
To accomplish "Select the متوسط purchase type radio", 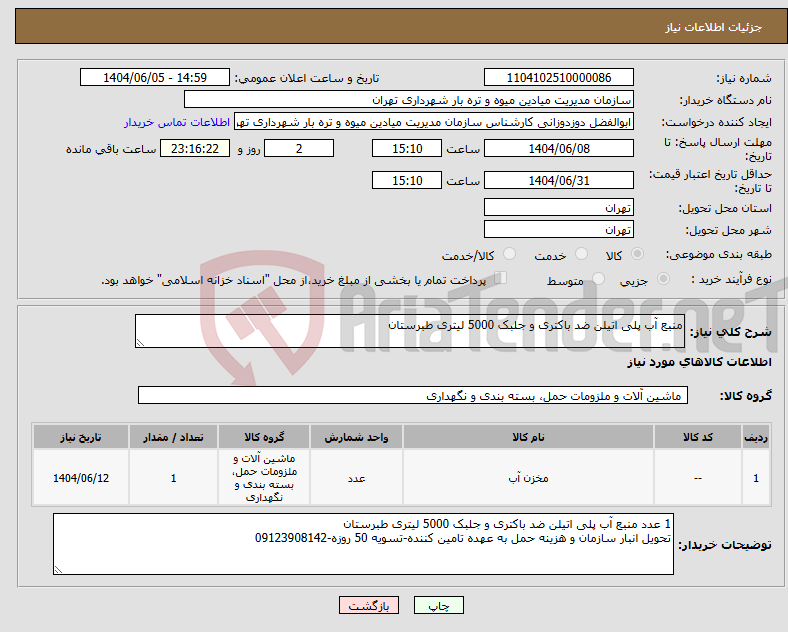I will click(x=598, y=279).
